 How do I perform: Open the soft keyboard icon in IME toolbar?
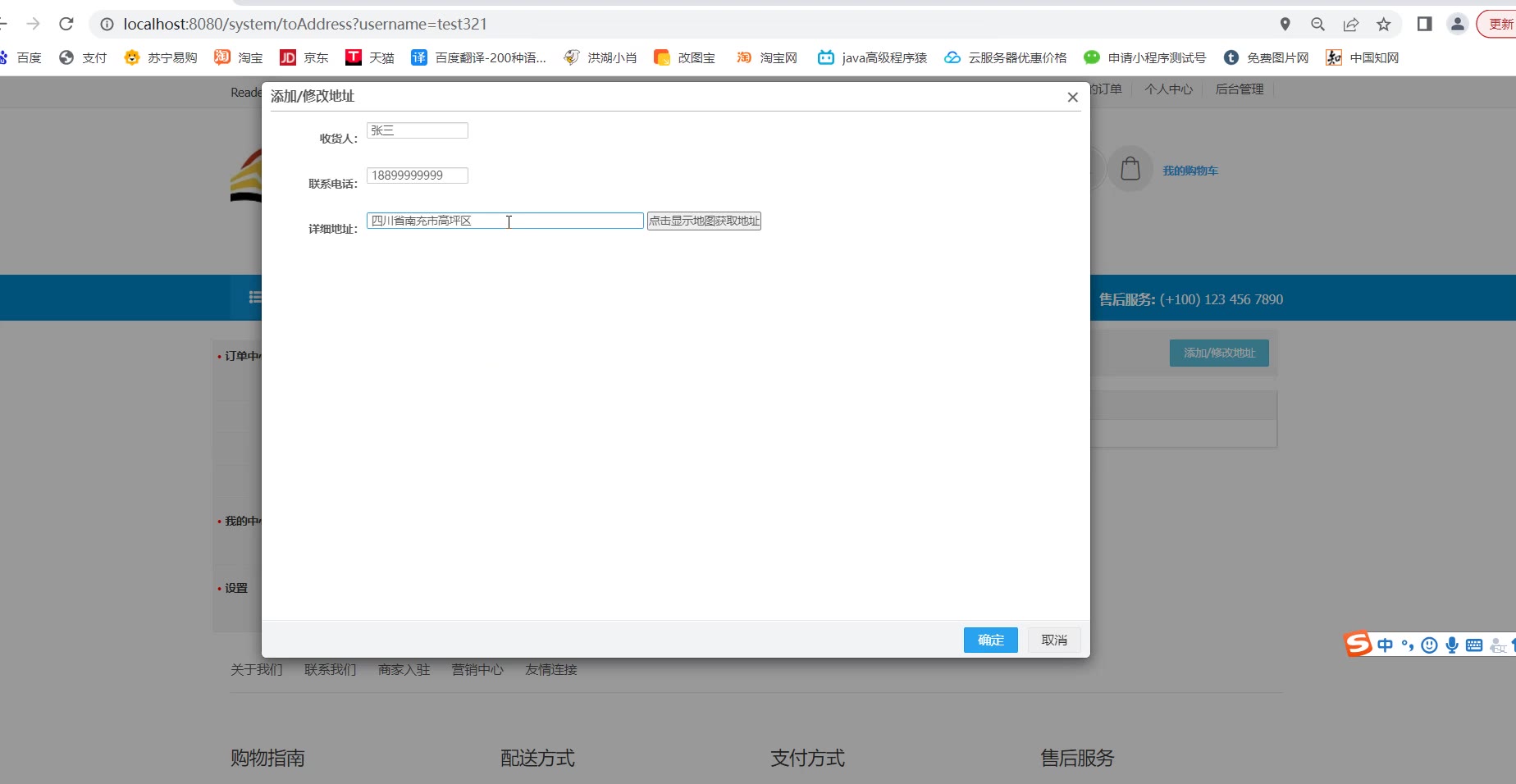pyautogui.click(x=1474, y=645)
